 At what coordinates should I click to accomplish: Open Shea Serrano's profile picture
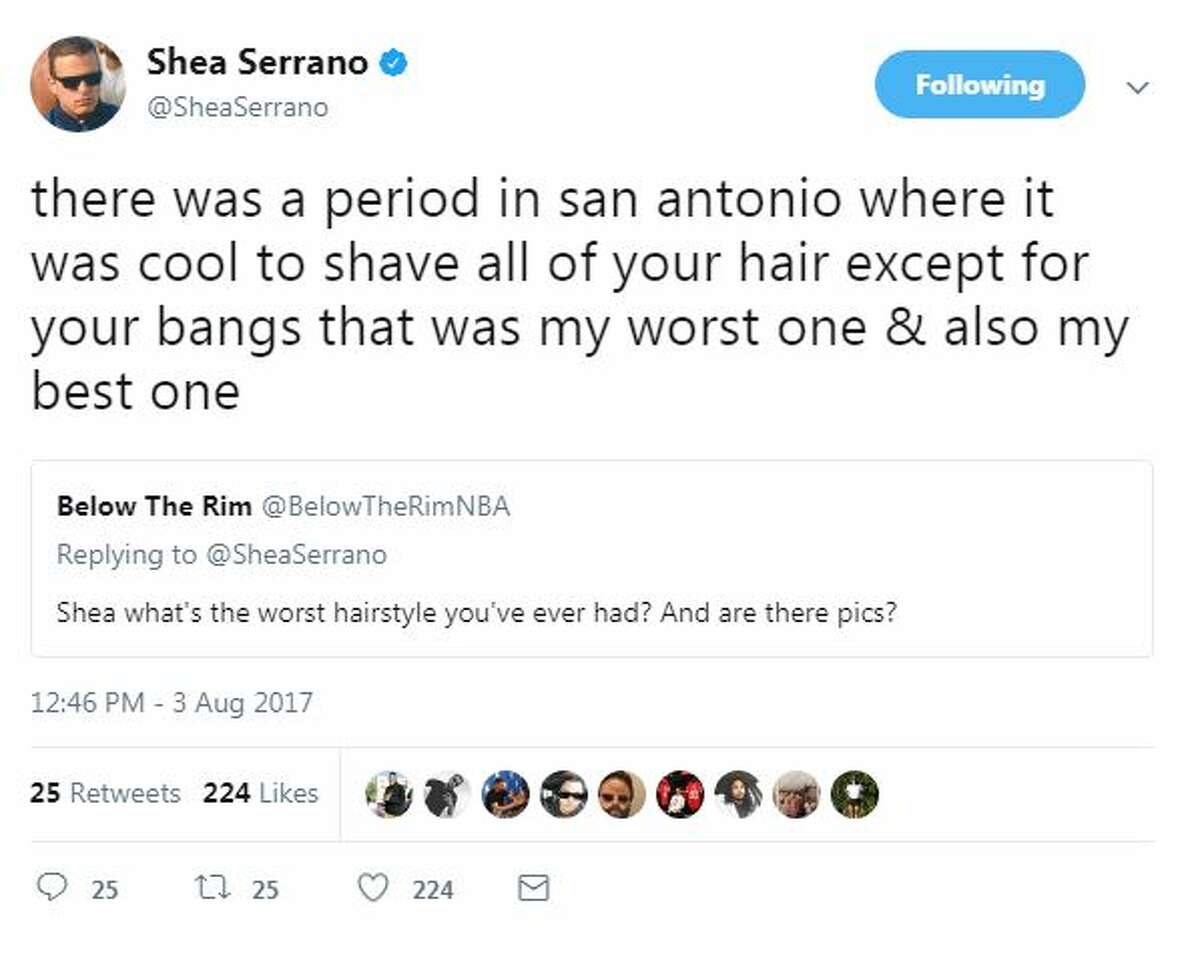(x=78, y=83)
